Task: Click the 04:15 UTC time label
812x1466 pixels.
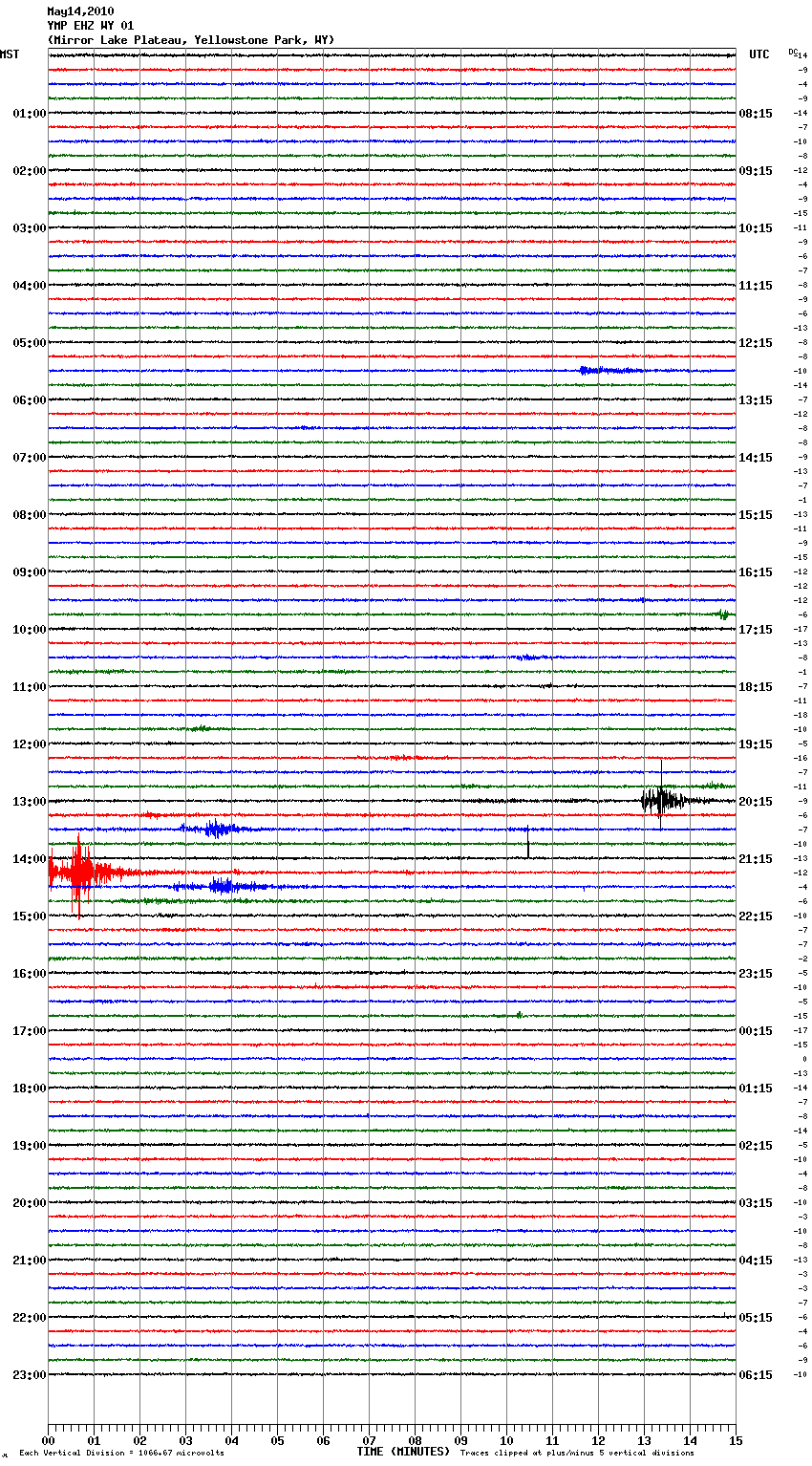Action: coord(756,1261)
